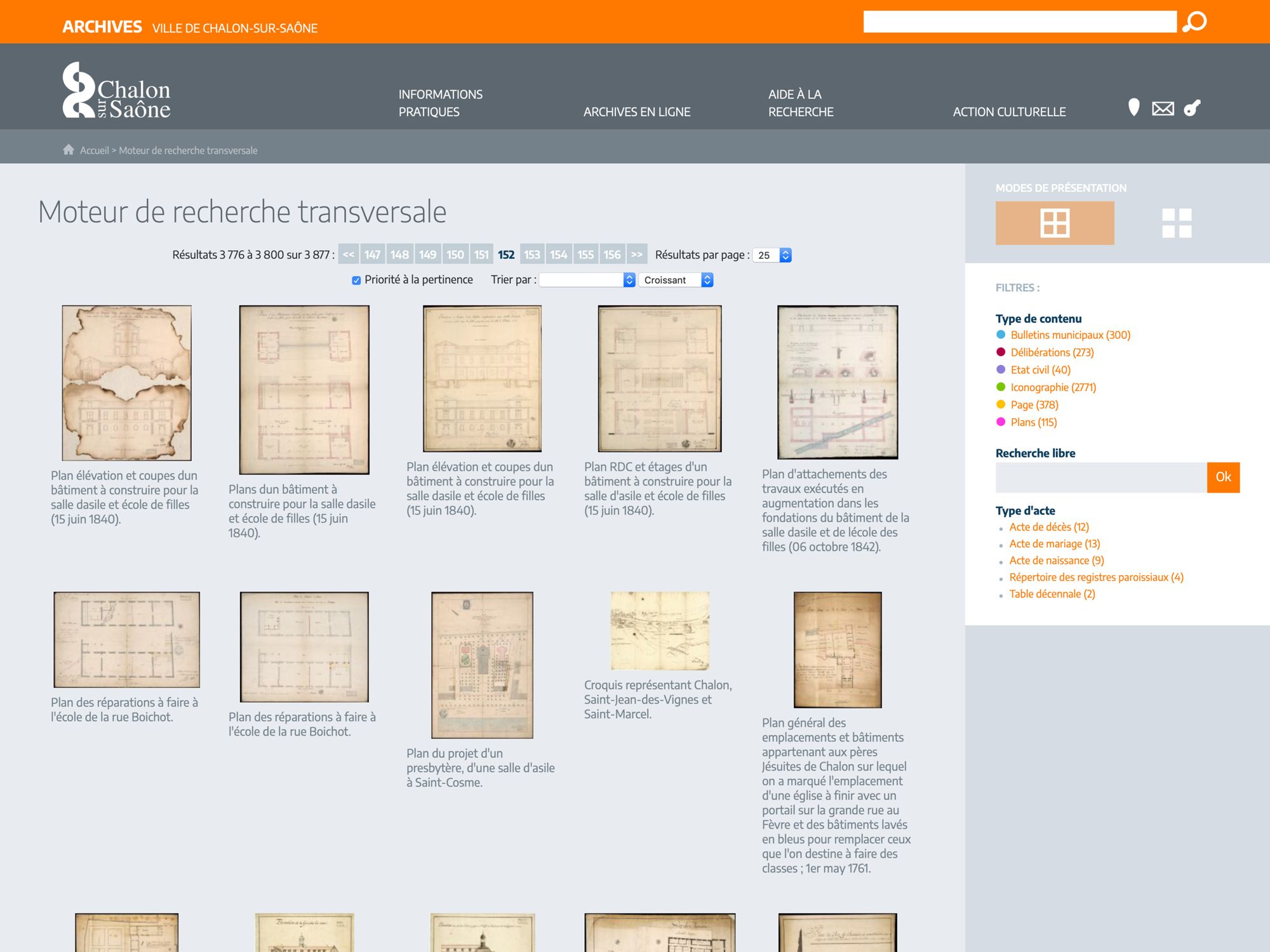Click the Chalon sur Saône logo
This screenshot has width=1270, height=952.
point(117,91)
